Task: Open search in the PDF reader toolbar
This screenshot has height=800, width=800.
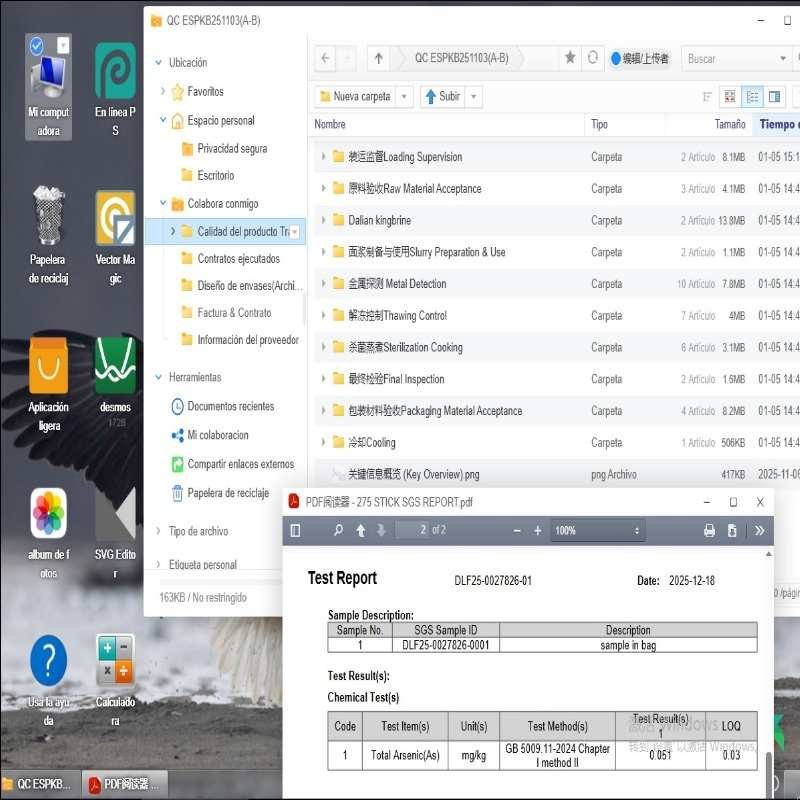Action: (338, 530)
